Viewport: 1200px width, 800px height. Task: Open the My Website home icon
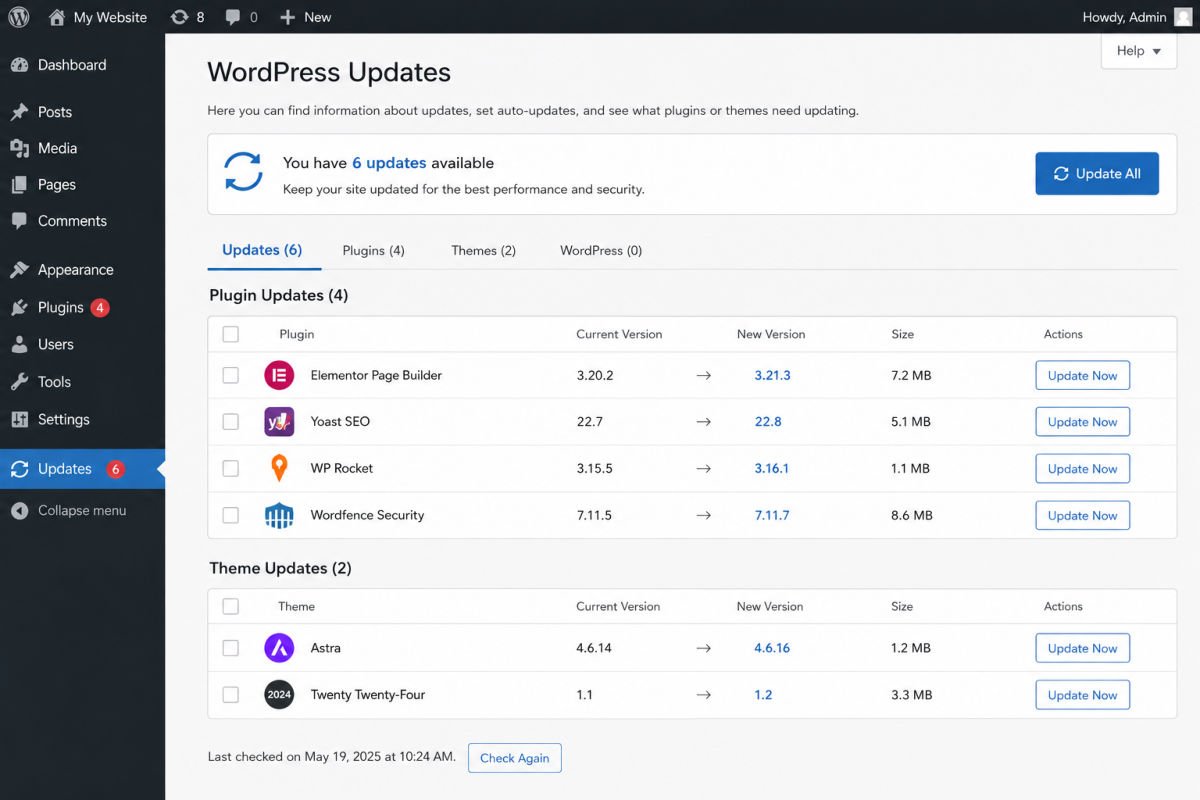(x=57, y=17)
